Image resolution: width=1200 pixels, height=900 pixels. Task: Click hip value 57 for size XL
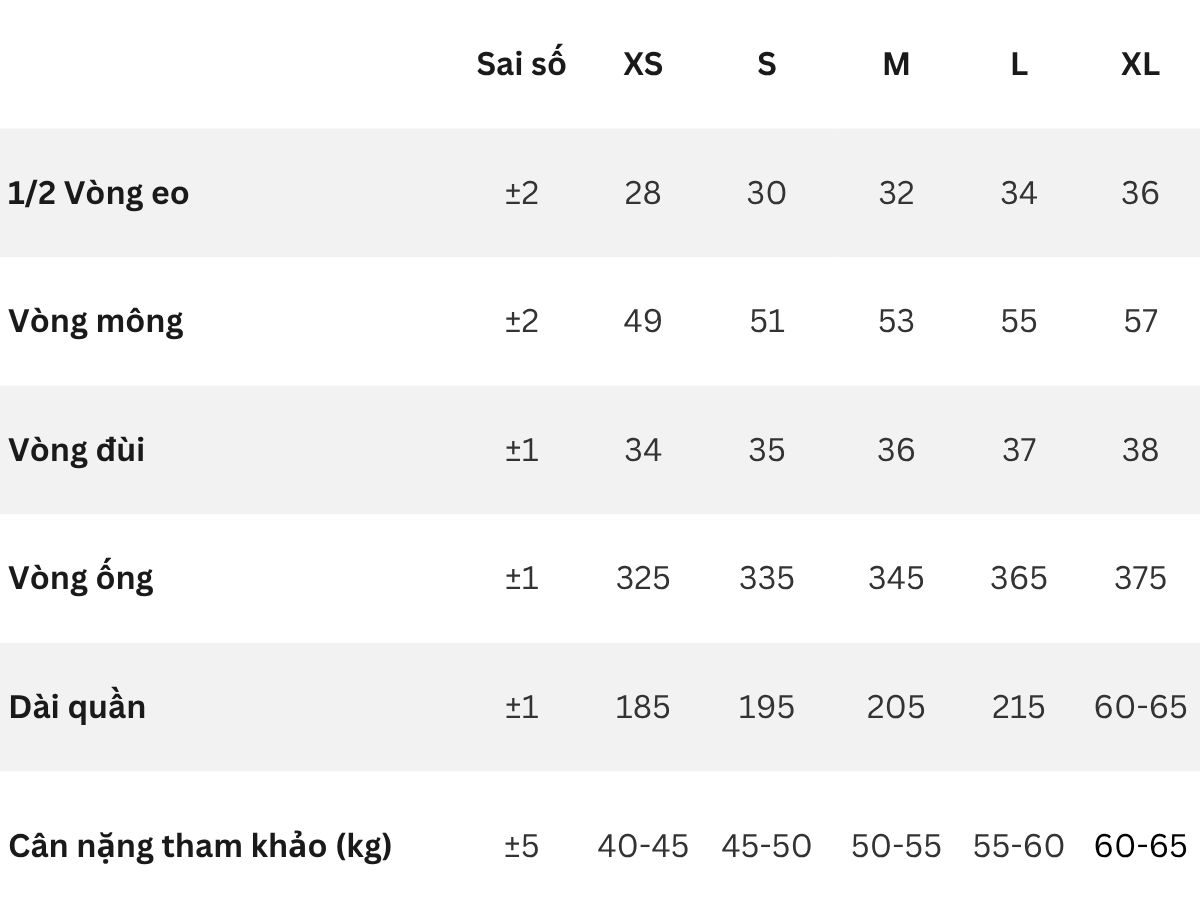(x=1140, y=321)
